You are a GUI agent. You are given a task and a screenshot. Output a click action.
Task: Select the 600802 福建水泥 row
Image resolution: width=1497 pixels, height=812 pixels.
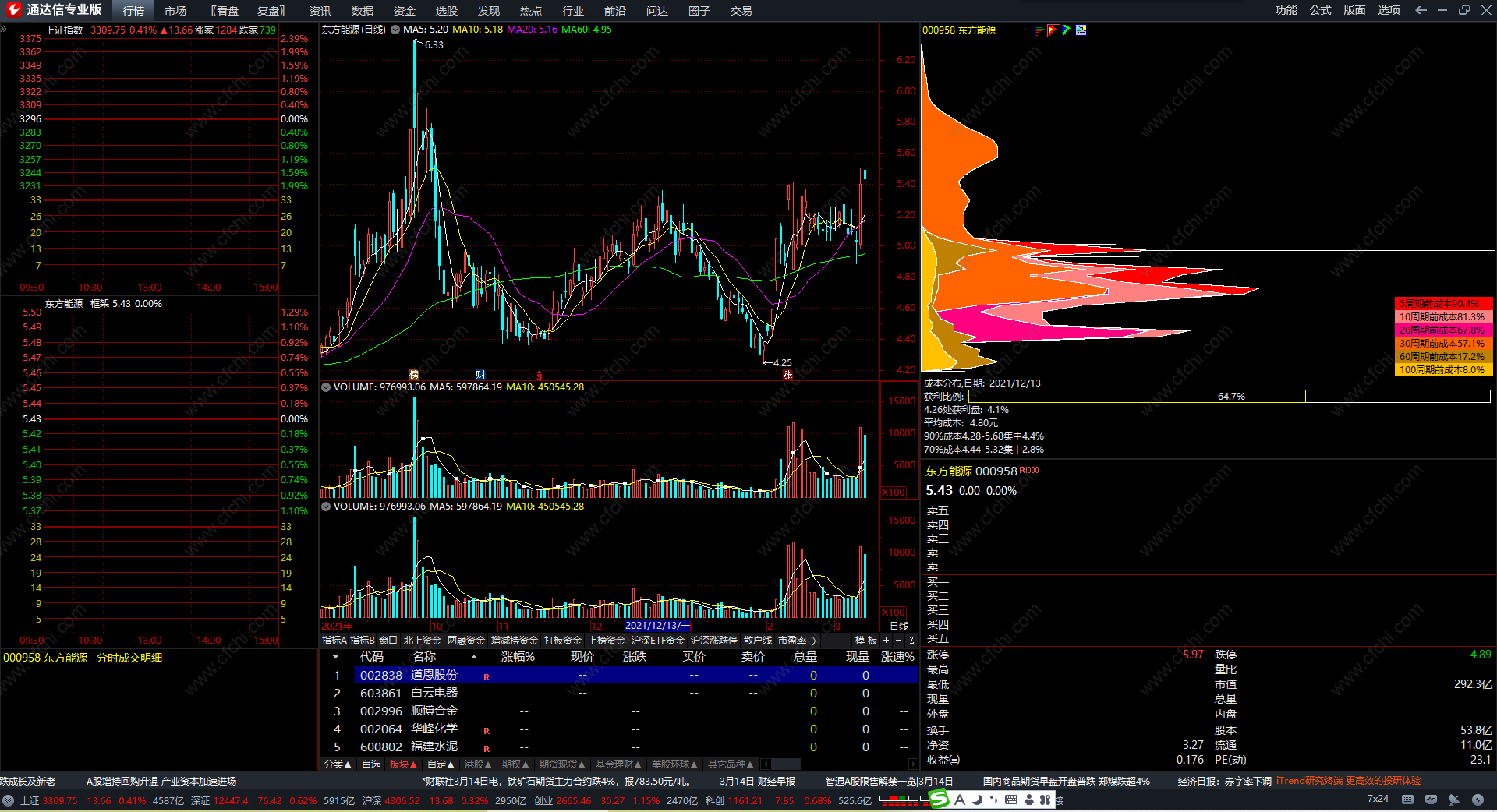[x=619, y=747]
